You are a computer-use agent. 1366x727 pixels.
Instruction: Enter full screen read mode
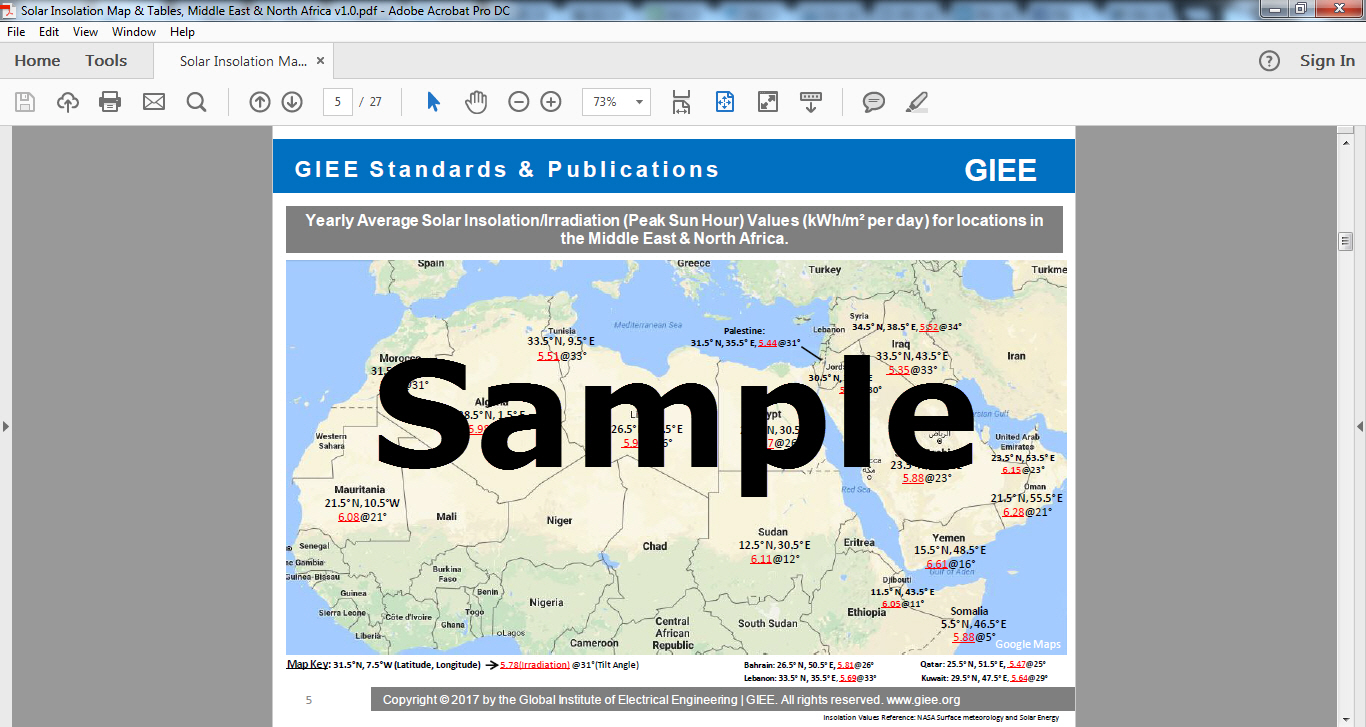768,101
